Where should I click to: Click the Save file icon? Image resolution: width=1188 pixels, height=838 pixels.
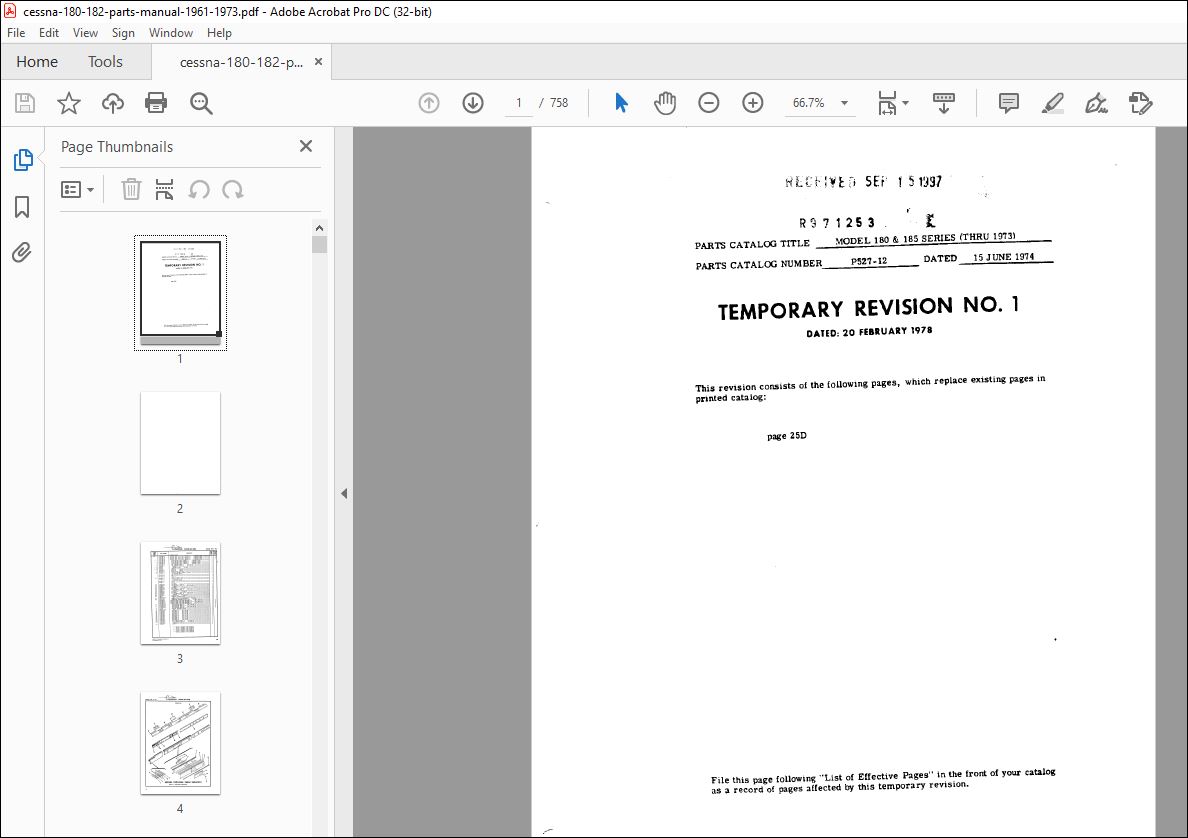pyautogui.click(x=25, y=103)
